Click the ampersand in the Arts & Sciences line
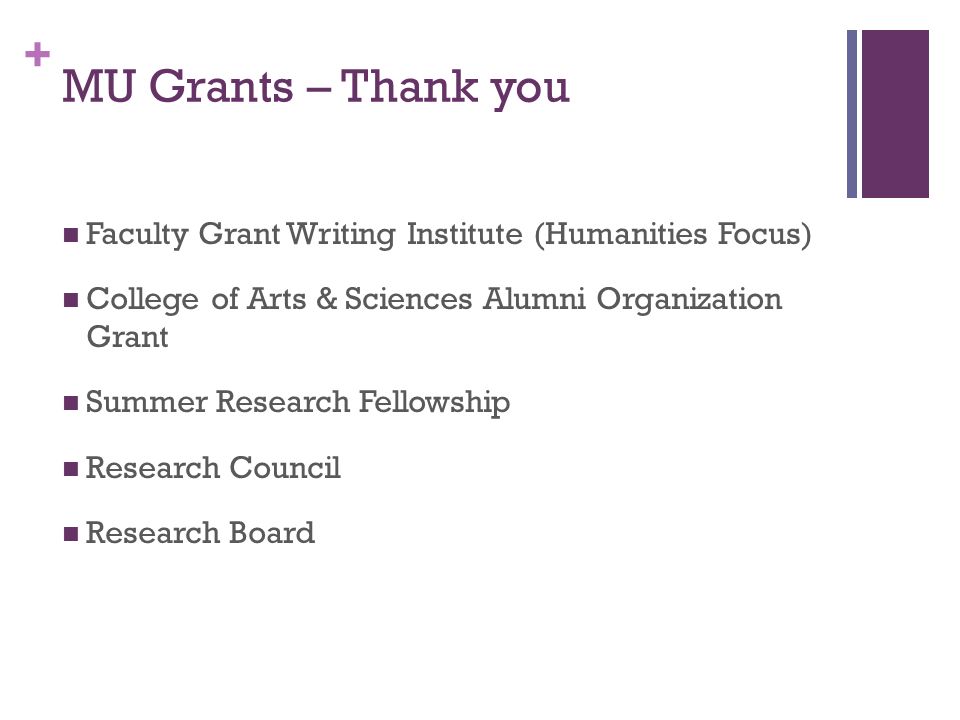This screenshot has height=720, width=960. (x=327, y=299)
